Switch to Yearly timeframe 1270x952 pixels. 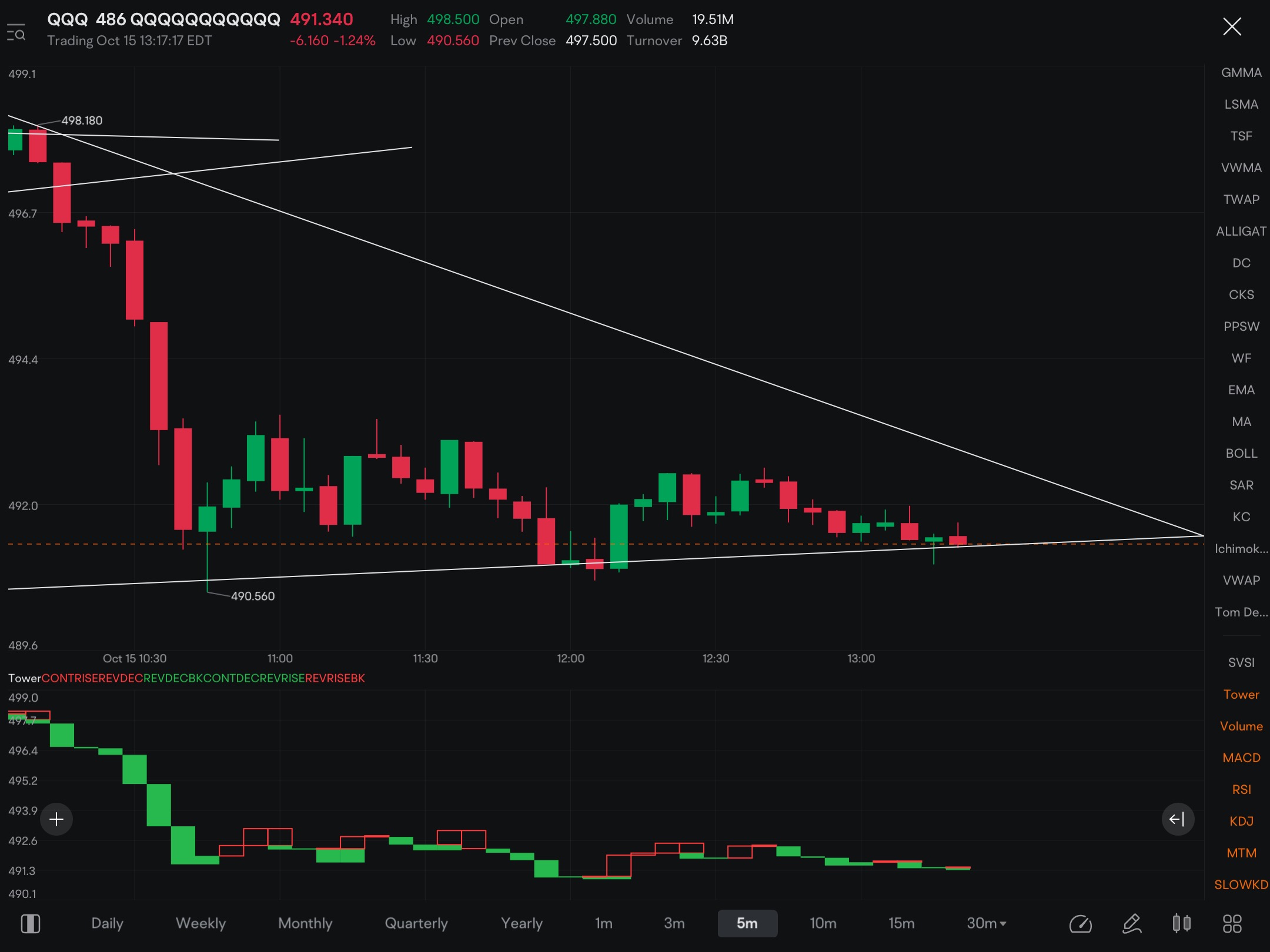(x=522, y=923)
